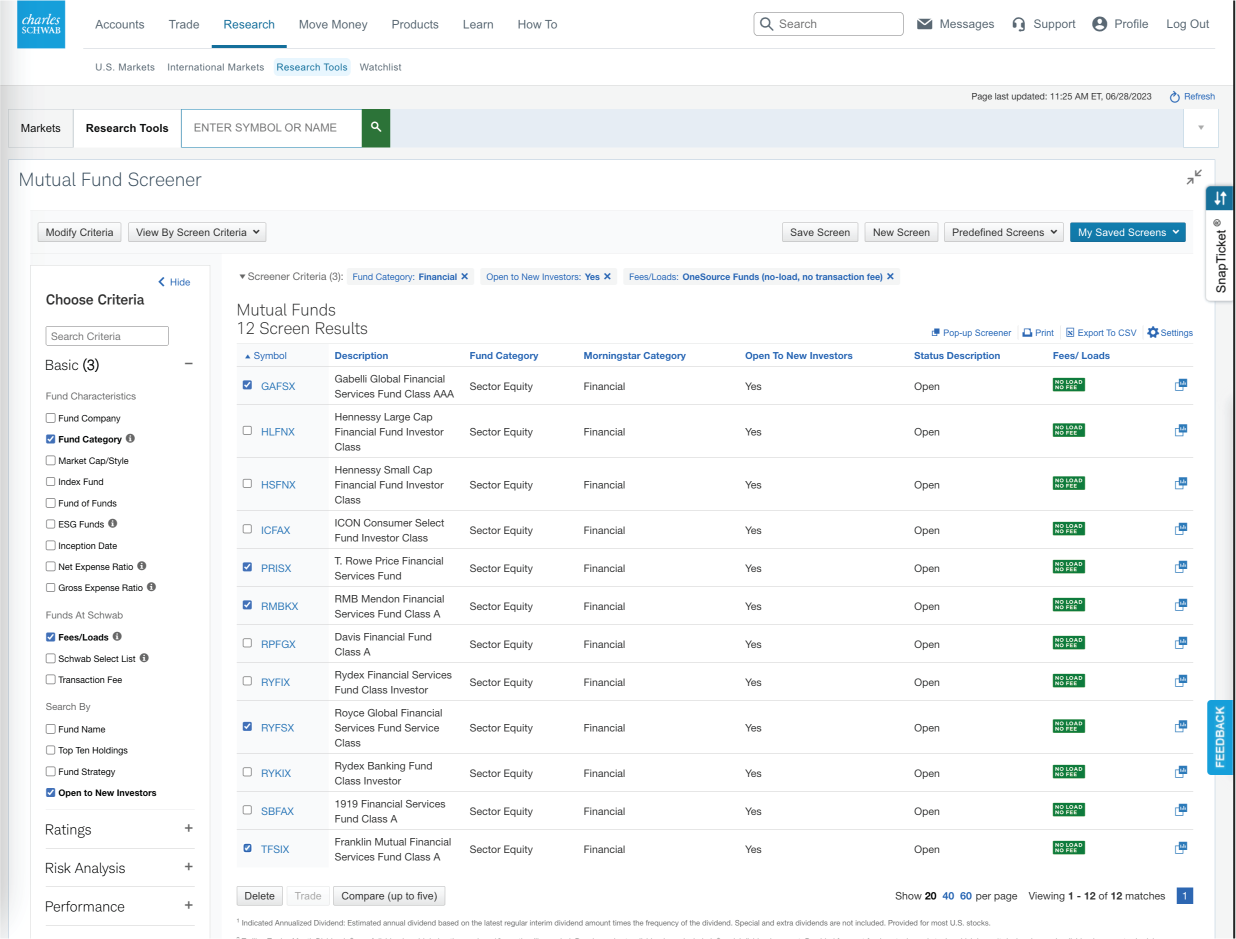This screenshot has width=1236, height=939.
Task: Open the Trade menu
Action: 184,24
